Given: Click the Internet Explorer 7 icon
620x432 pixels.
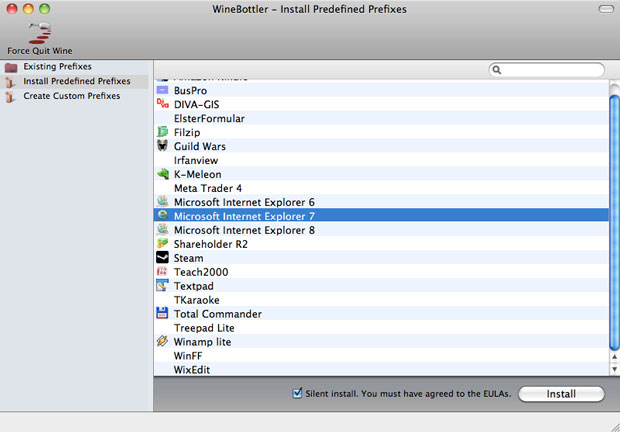Looking at the screenshot, I should (x=163, y=215).
